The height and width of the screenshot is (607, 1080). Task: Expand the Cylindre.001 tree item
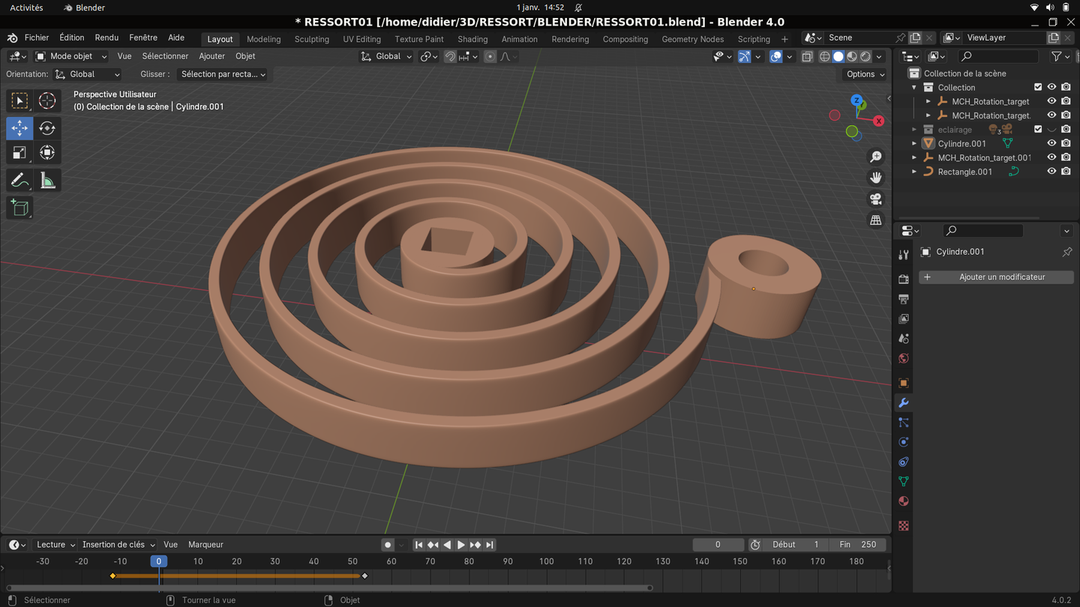pyautogui.click(x=914, y=143)
